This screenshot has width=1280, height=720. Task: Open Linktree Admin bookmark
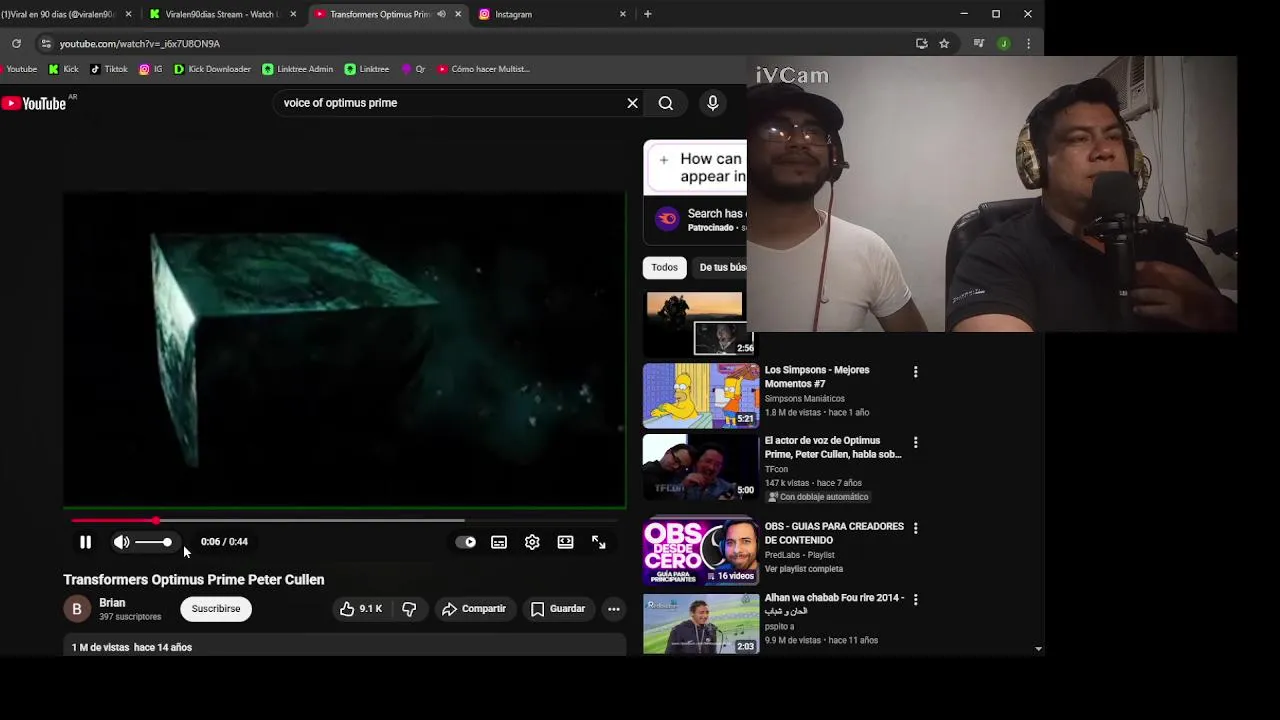click(x=298, y=69)
